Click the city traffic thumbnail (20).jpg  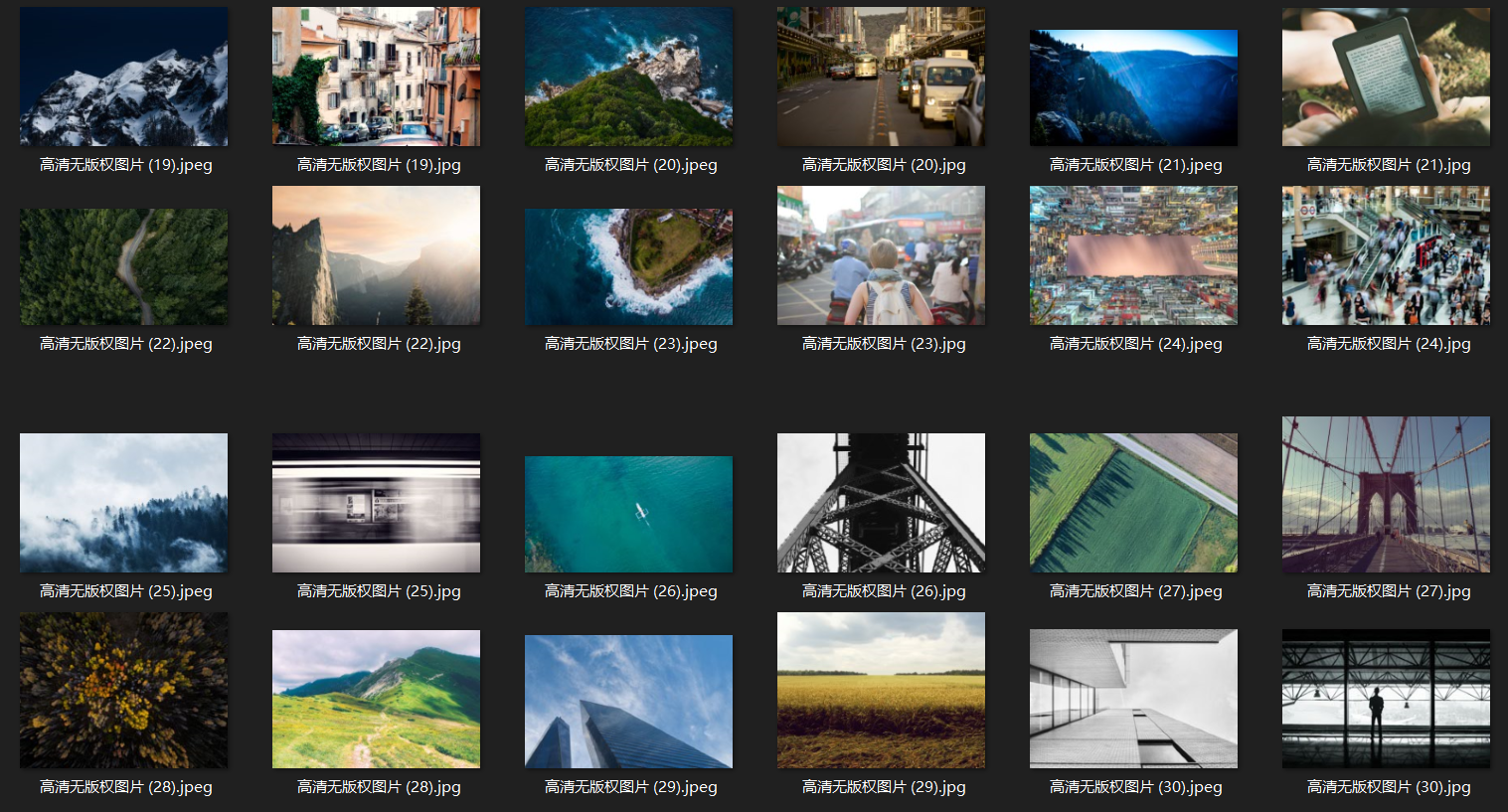click(x=881, y=77)
